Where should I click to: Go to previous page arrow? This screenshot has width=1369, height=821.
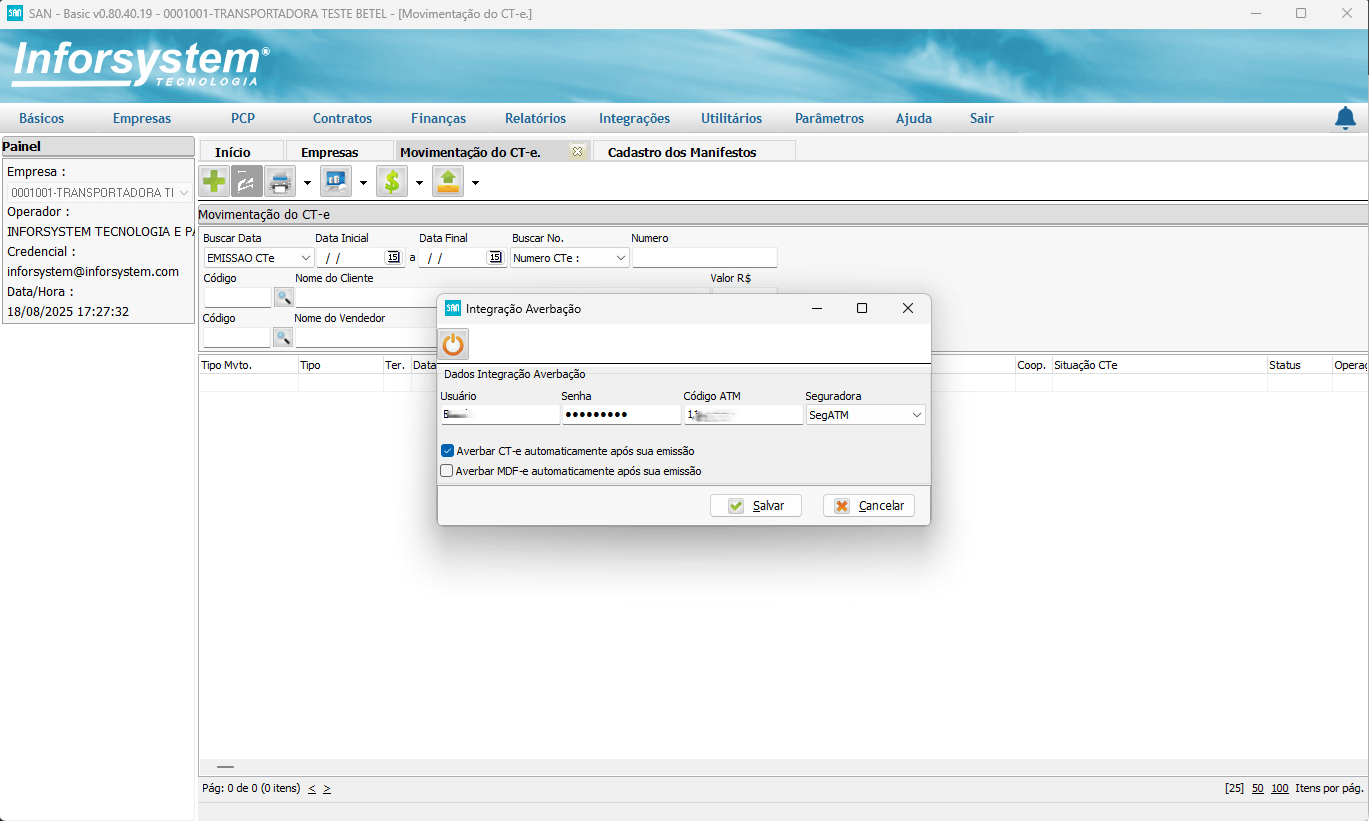[312, 788]
